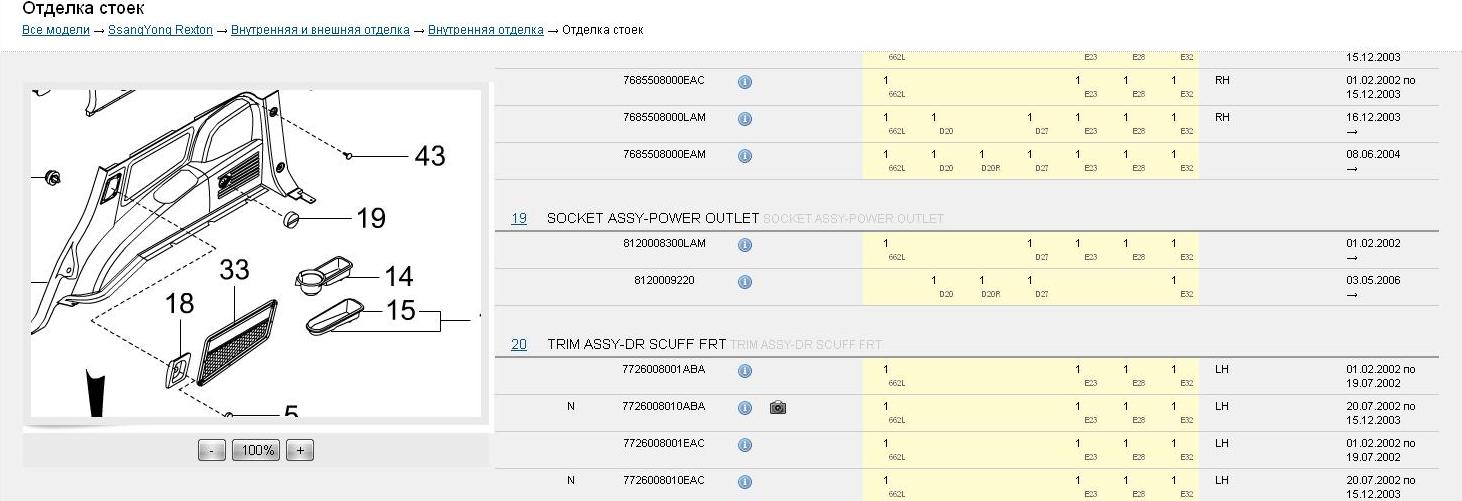Click position number 20 link

tap(519, 344)
